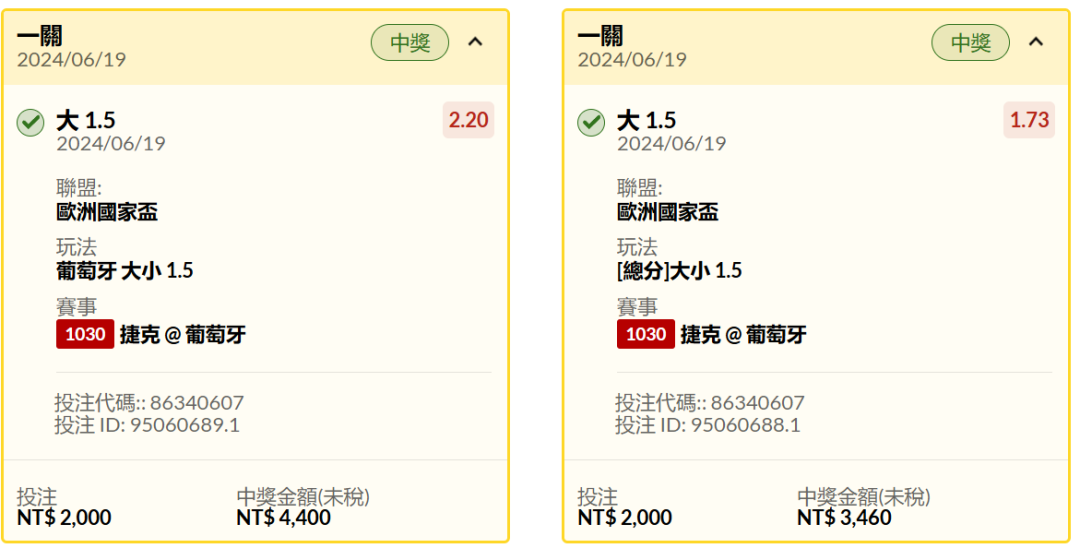The image size is (1080, 560).
Task: Click left slip 一關 header title
Action: pos(40,36)
